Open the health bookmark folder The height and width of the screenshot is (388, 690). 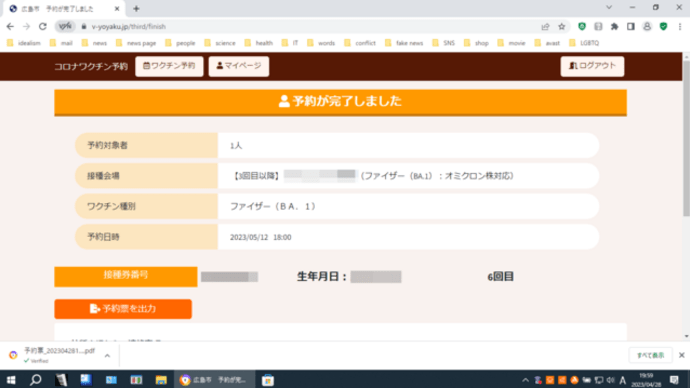click(259, 43)
